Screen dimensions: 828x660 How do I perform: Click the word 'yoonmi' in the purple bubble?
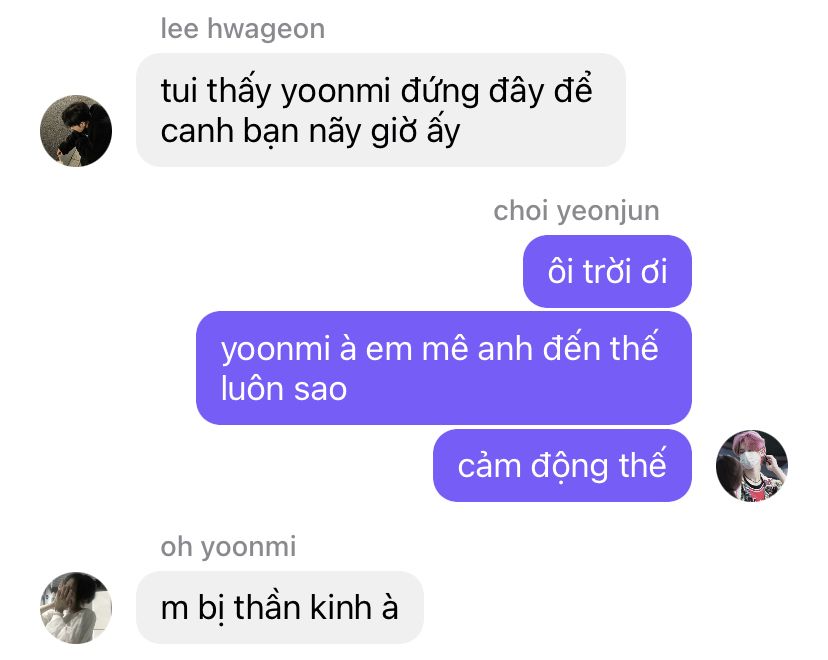275,351
